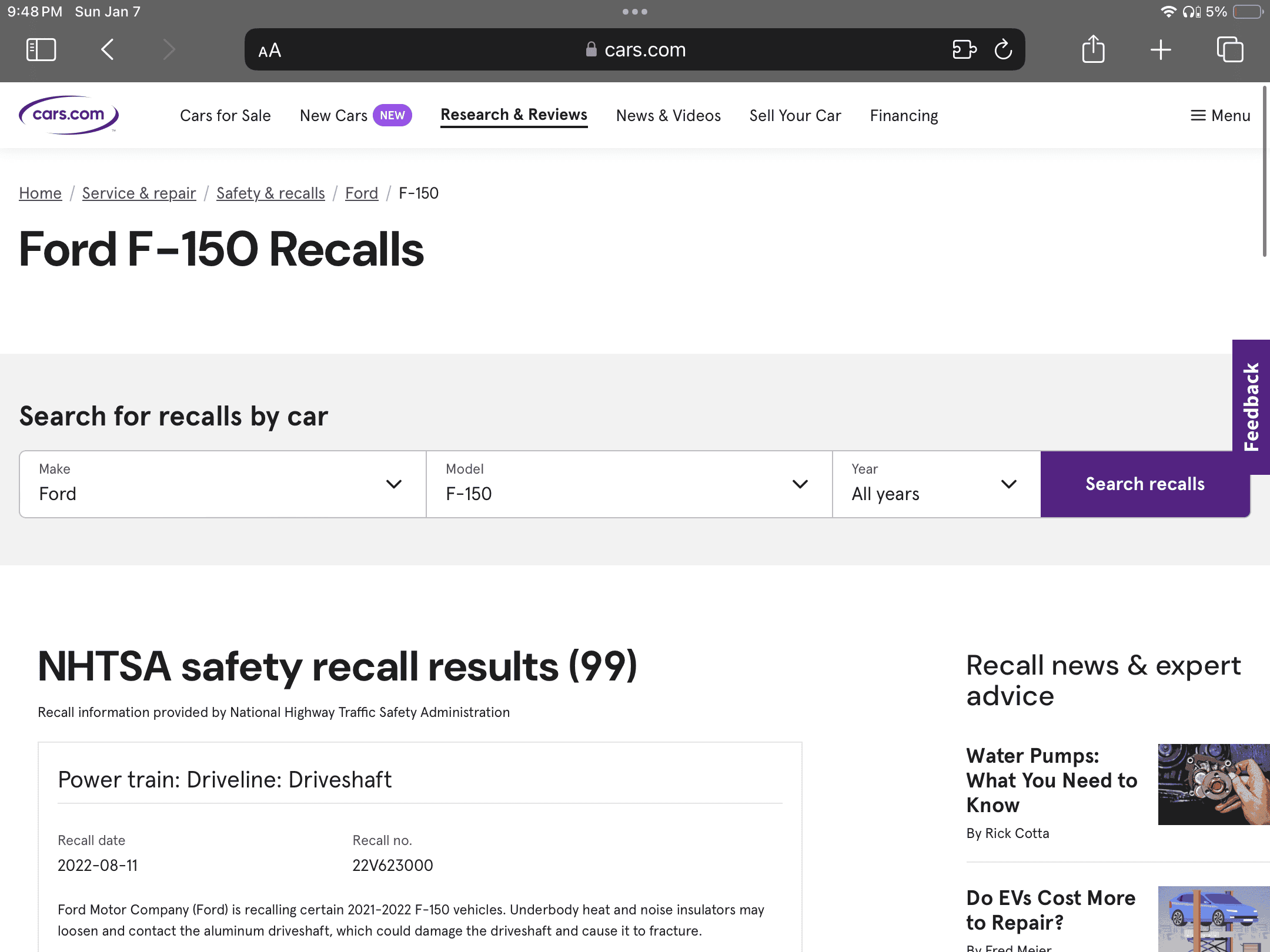Select the Research & Reviews tab
1270x952 pixels.
click(514, 115)
